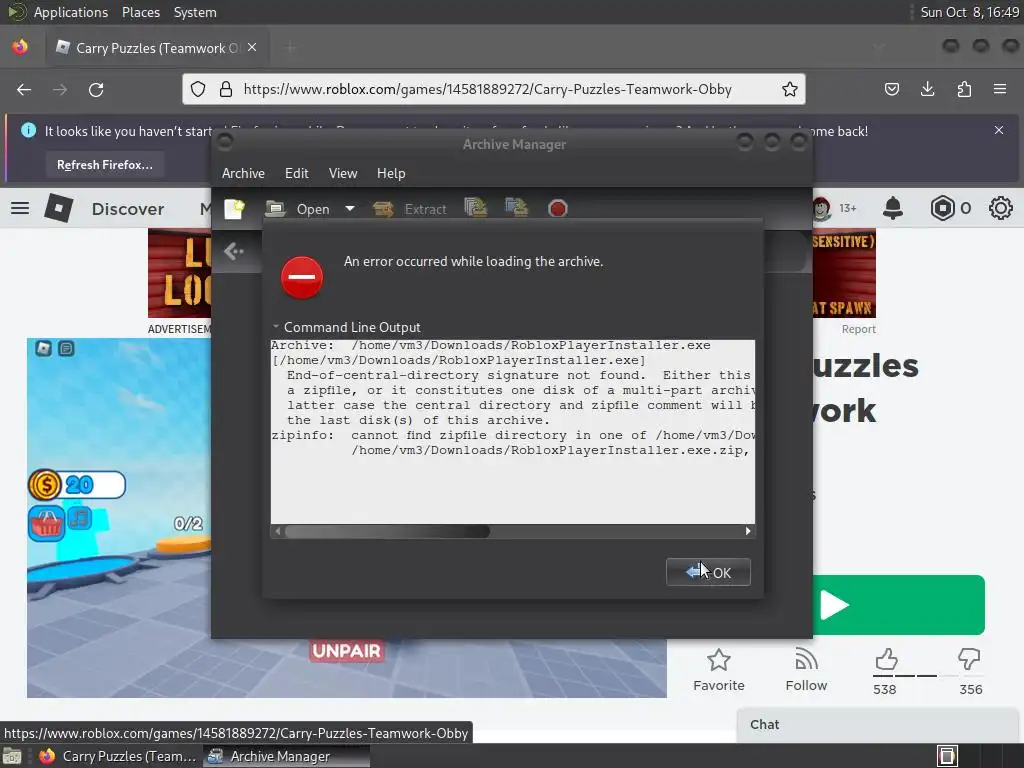Click the horizontal scrollbar thumb in output

click(x=387, y=531)
